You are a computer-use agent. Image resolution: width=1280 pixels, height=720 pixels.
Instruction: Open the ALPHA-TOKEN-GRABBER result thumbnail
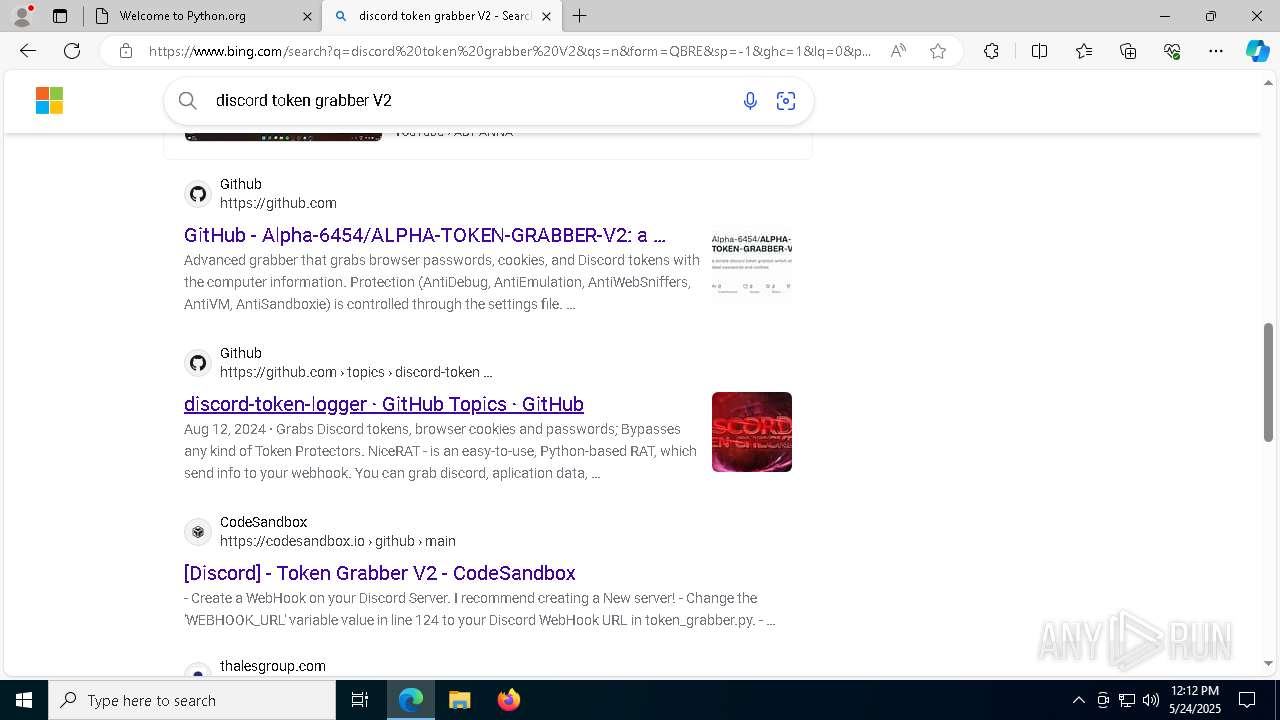[752, 264]
